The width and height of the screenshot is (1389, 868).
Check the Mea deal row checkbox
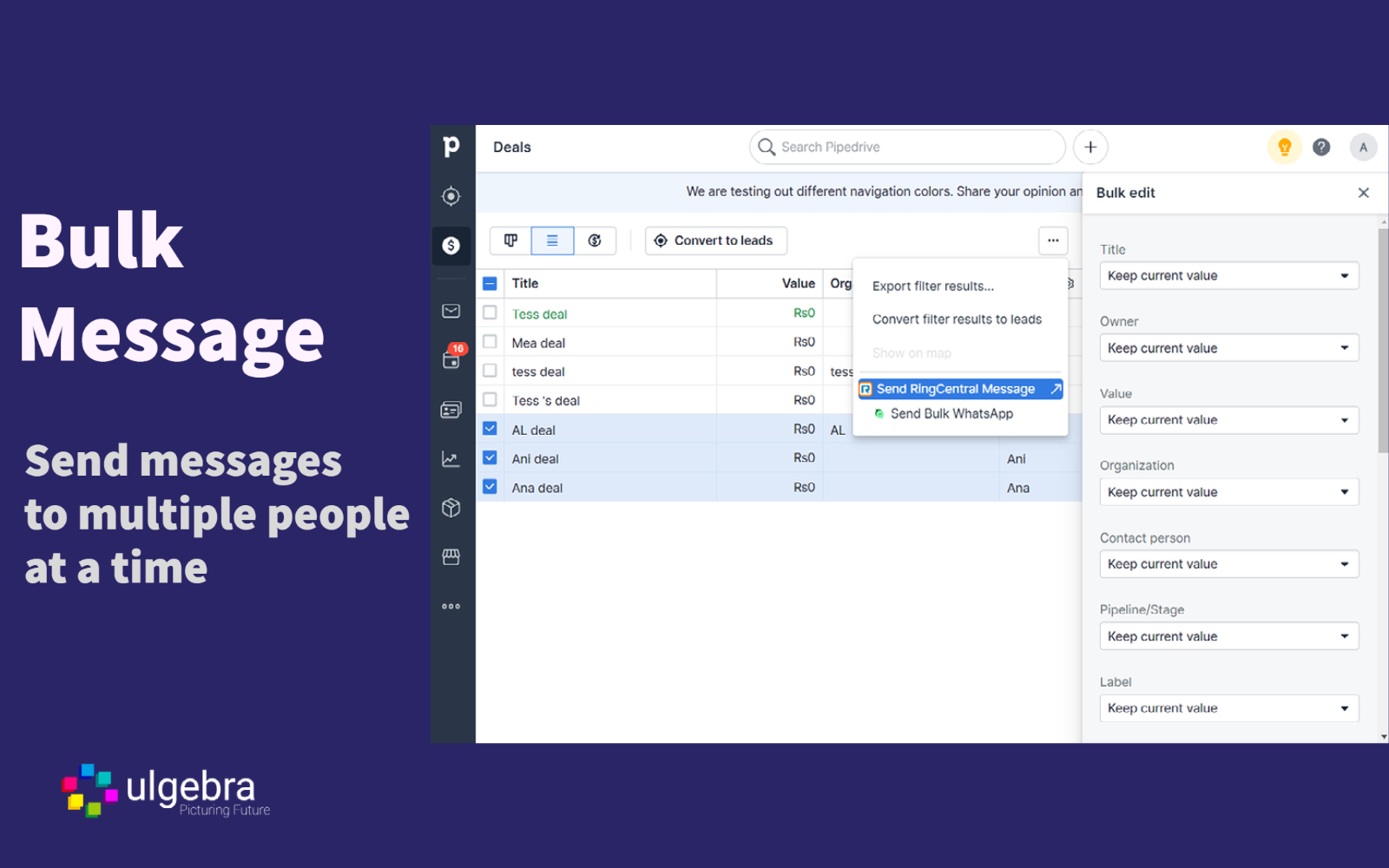[490, 342]
